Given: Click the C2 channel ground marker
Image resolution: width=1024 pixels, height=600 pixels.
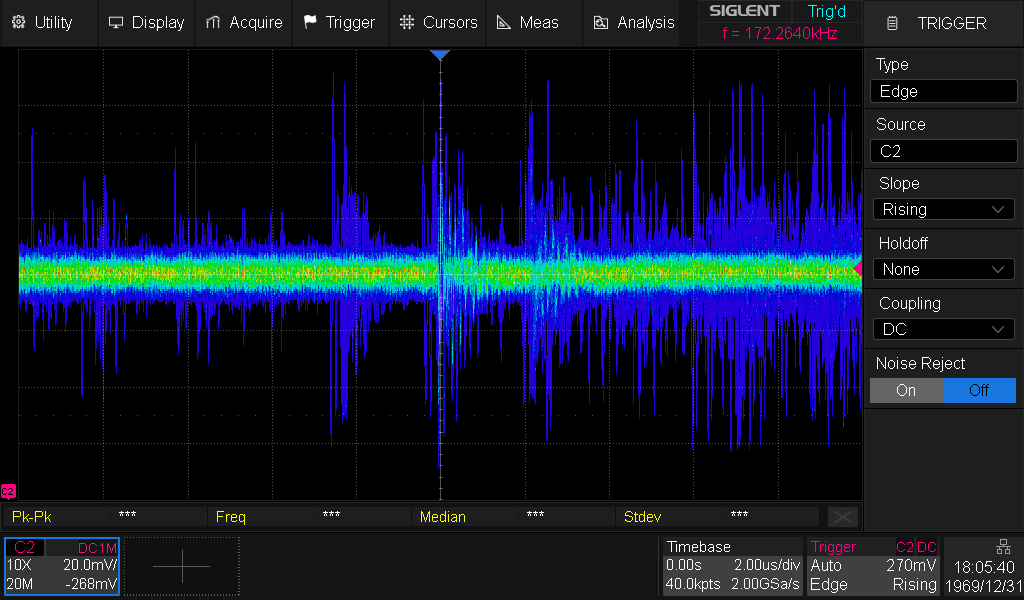Looking at the screenshot, I should click(8, 491).
